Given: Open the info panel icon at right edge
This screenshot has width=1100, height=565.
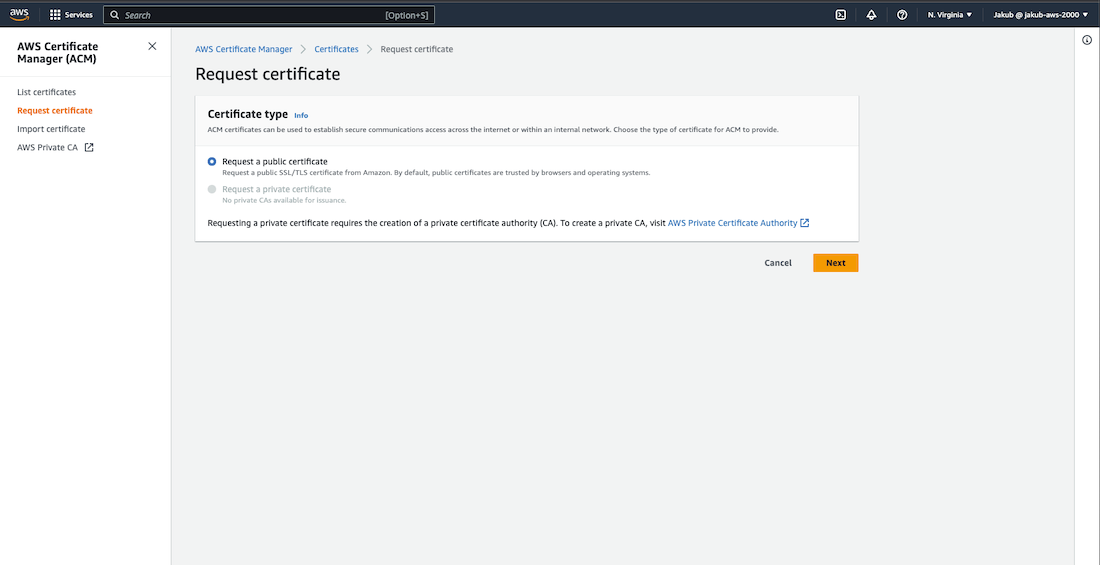Looking at the screenshot, I should tap(1087, 40).
